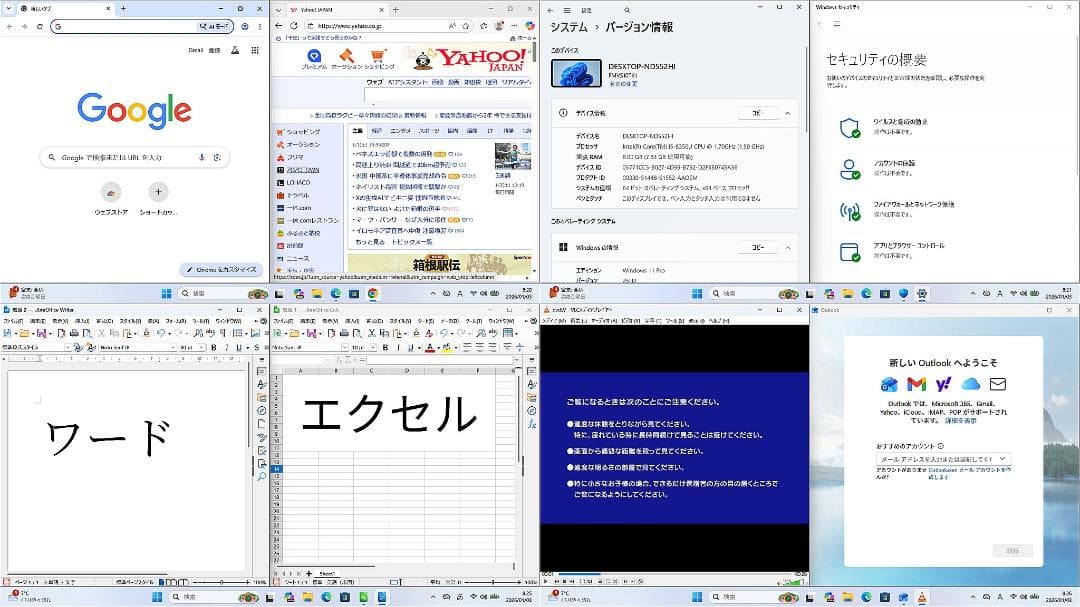The height and width of the screenshot is (607, 1080).
Task: Select the Gmail icon in Outlook welcome screen
Action: (916, 384)
